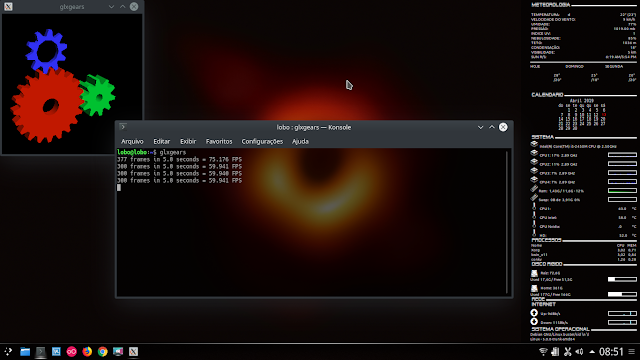Open the Configurações menu in Konsole

[x=262, y=141]
